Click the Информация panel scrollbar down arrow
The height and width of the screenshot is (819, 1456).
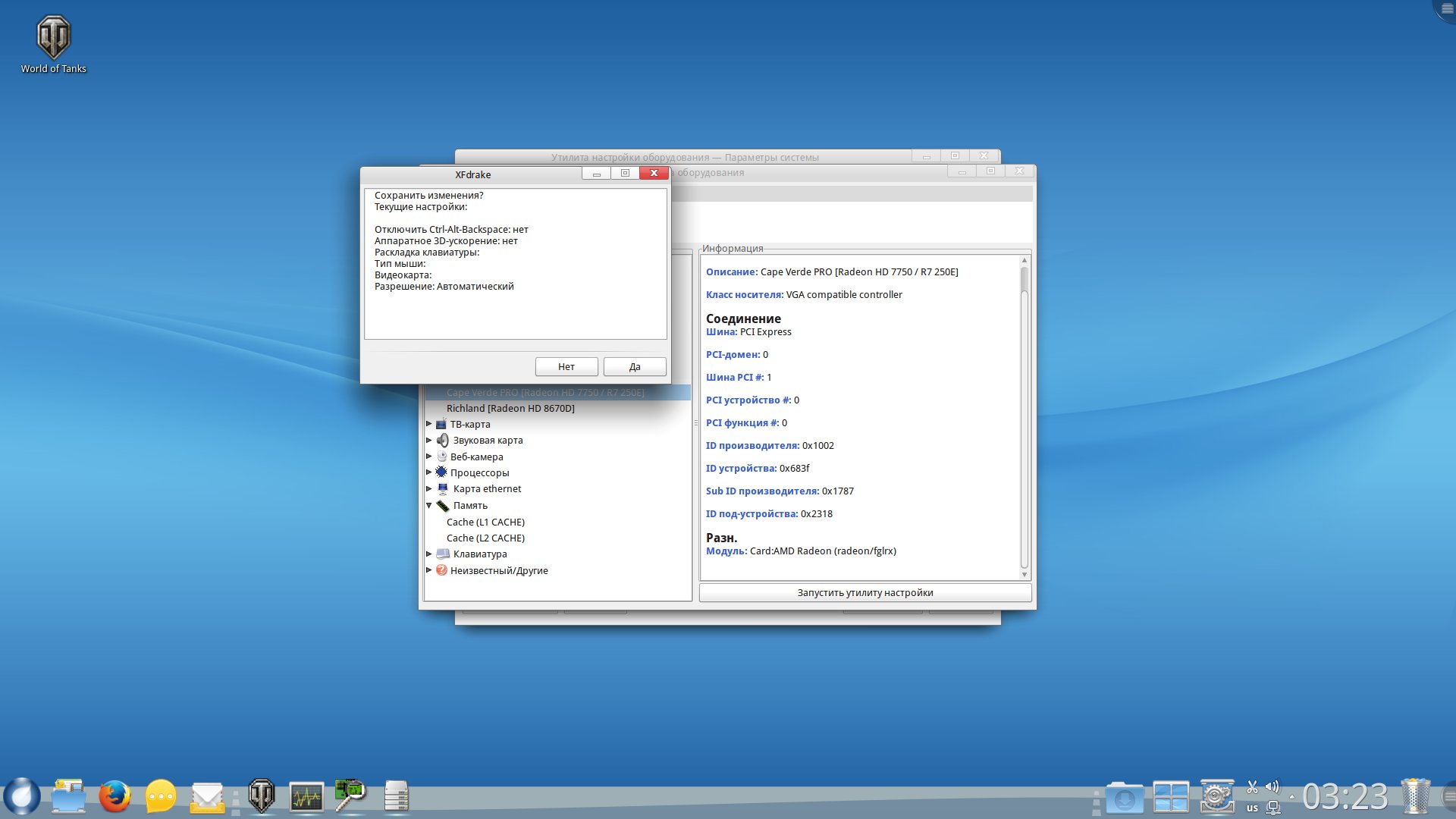pos(1024,575)
